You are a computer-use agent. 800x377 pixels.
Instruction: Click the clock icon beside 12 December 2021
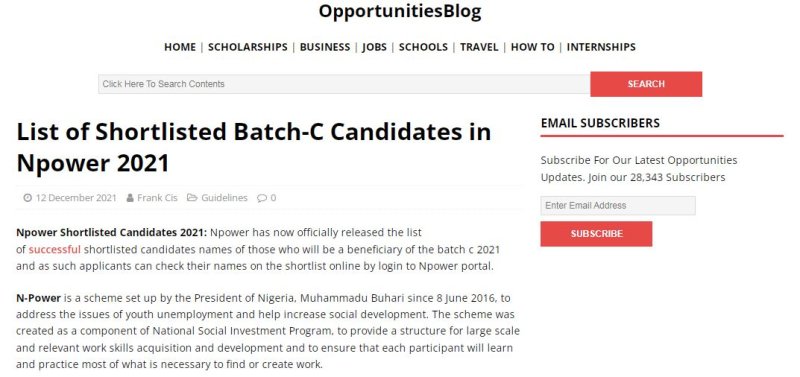(x=28, y=198)
